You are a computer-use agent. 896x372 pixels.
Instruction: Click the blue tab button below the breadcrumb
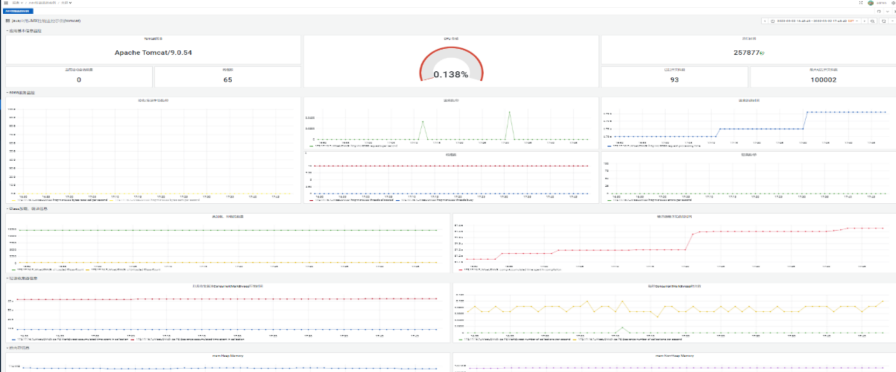17,10
